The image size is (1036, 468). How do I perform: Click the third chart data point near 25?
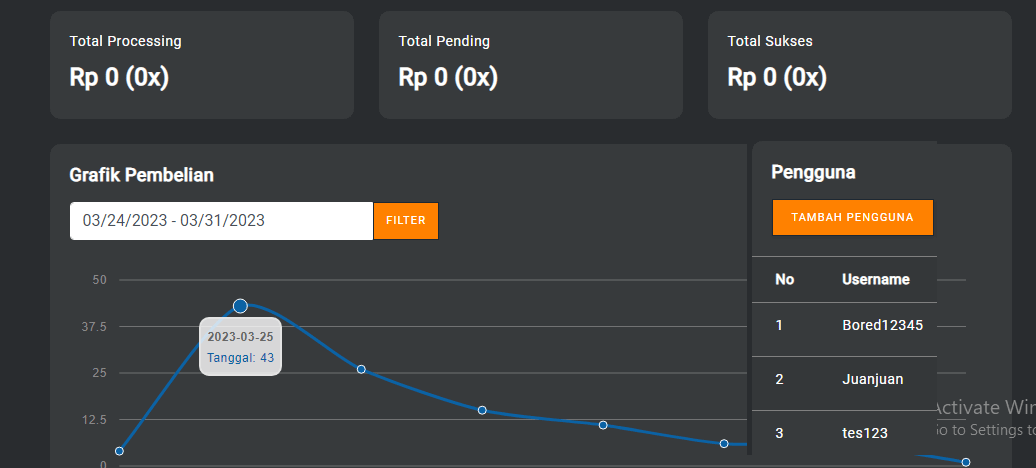point(361,369)
